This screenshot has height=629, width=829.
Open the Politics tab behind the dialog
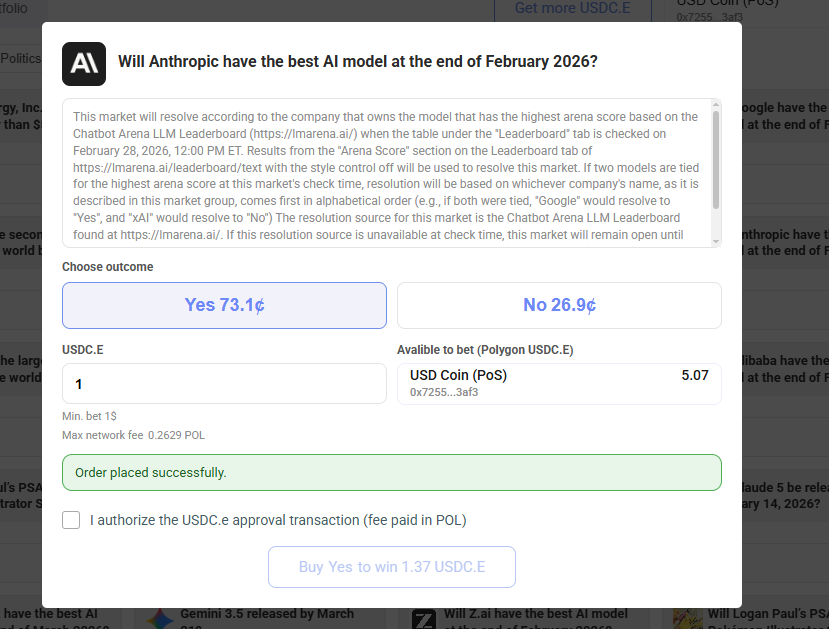tap(20, 58)
